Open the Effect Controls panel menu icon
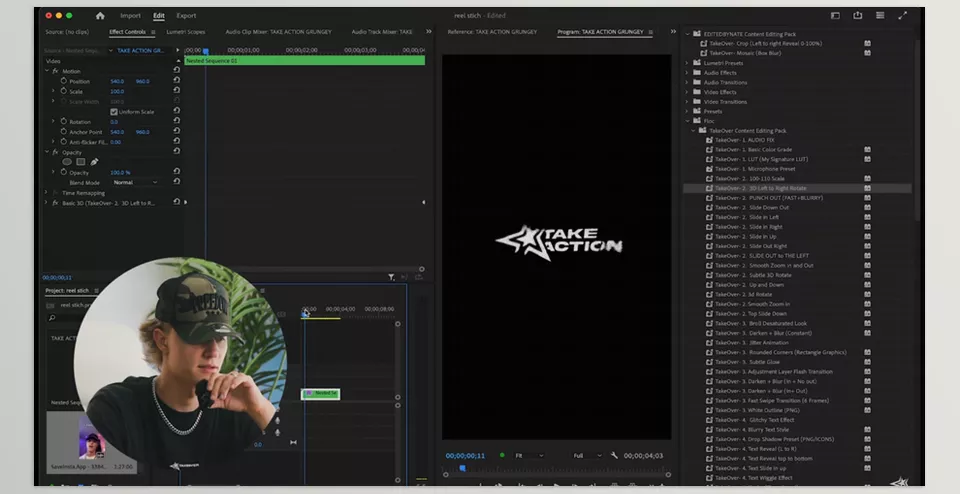Image resolution: width=960 pixels, height=494 pixels. (x=153, y=32)
